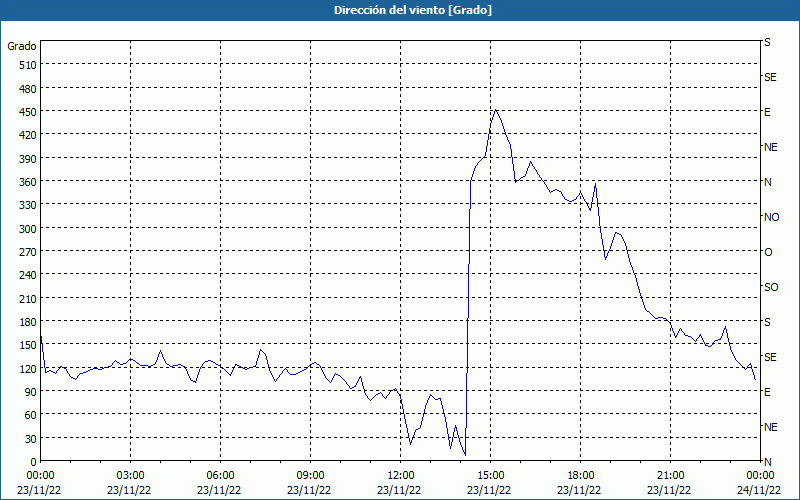Select the 120 degree axis label
800x500 pixels.
[28, 369]
